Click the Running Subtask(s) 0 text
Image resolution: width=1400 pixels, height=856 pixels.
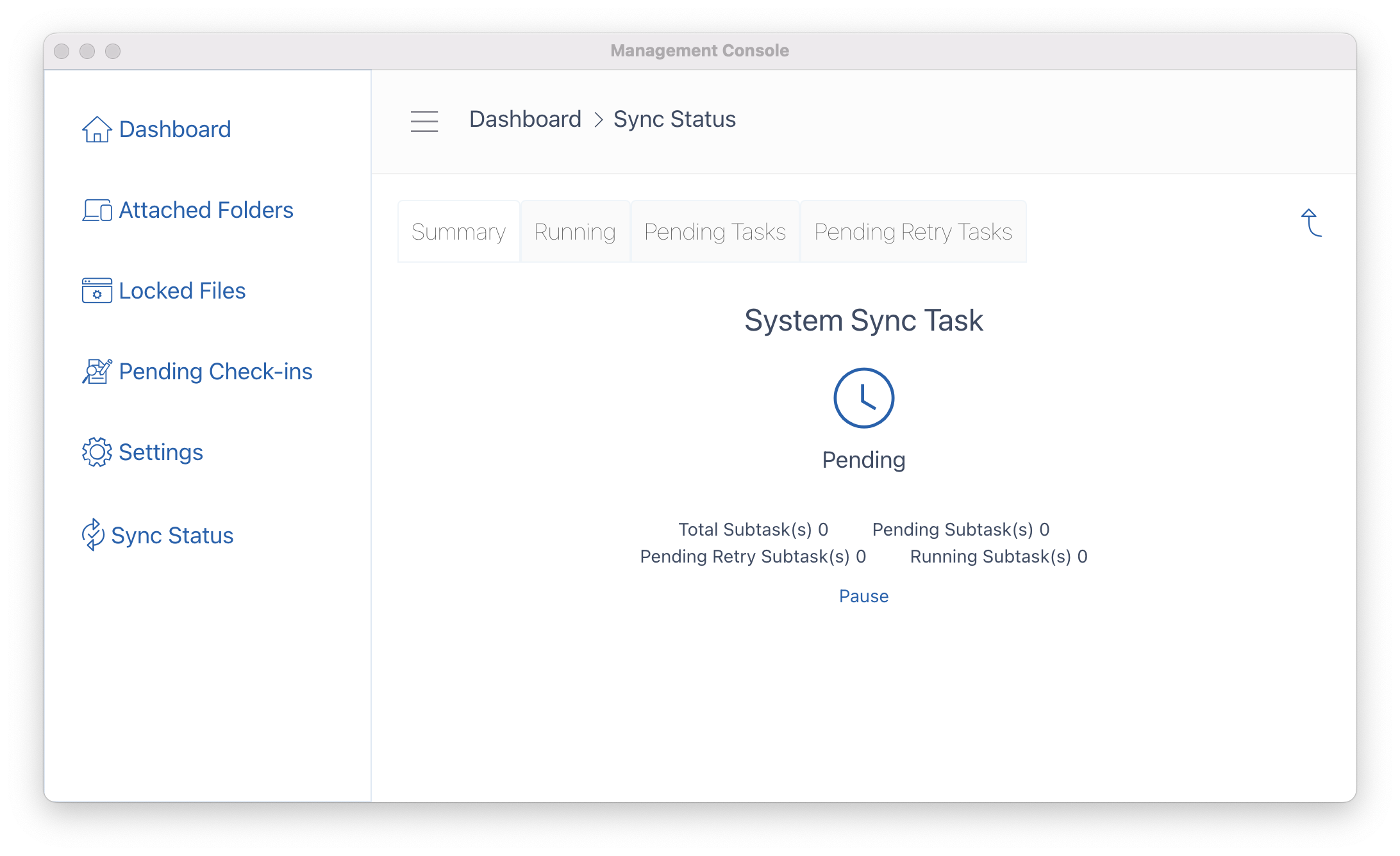(999, 557)
